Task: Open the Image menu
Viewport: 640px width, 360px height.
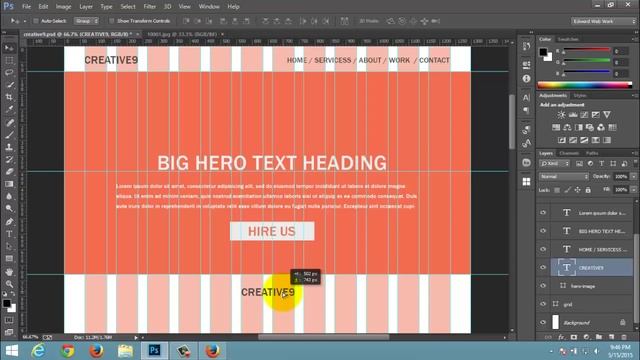Action: pos(63,7)
